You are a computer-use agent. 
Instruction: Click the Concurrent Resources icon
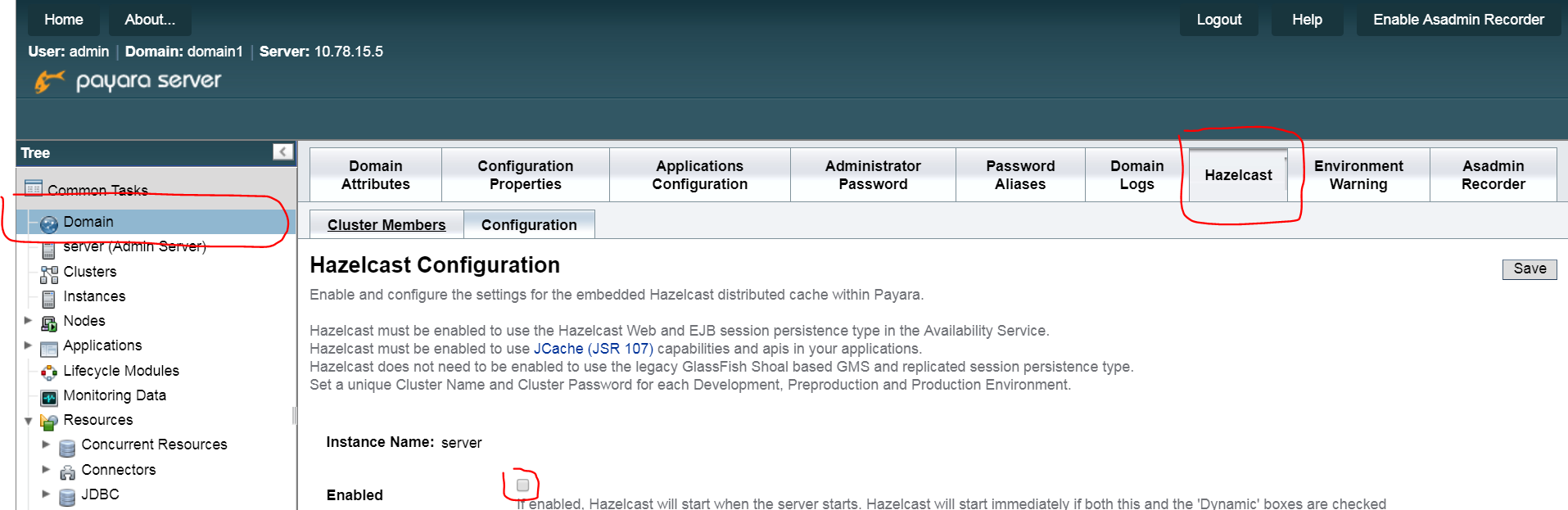[x=67, y=447]
